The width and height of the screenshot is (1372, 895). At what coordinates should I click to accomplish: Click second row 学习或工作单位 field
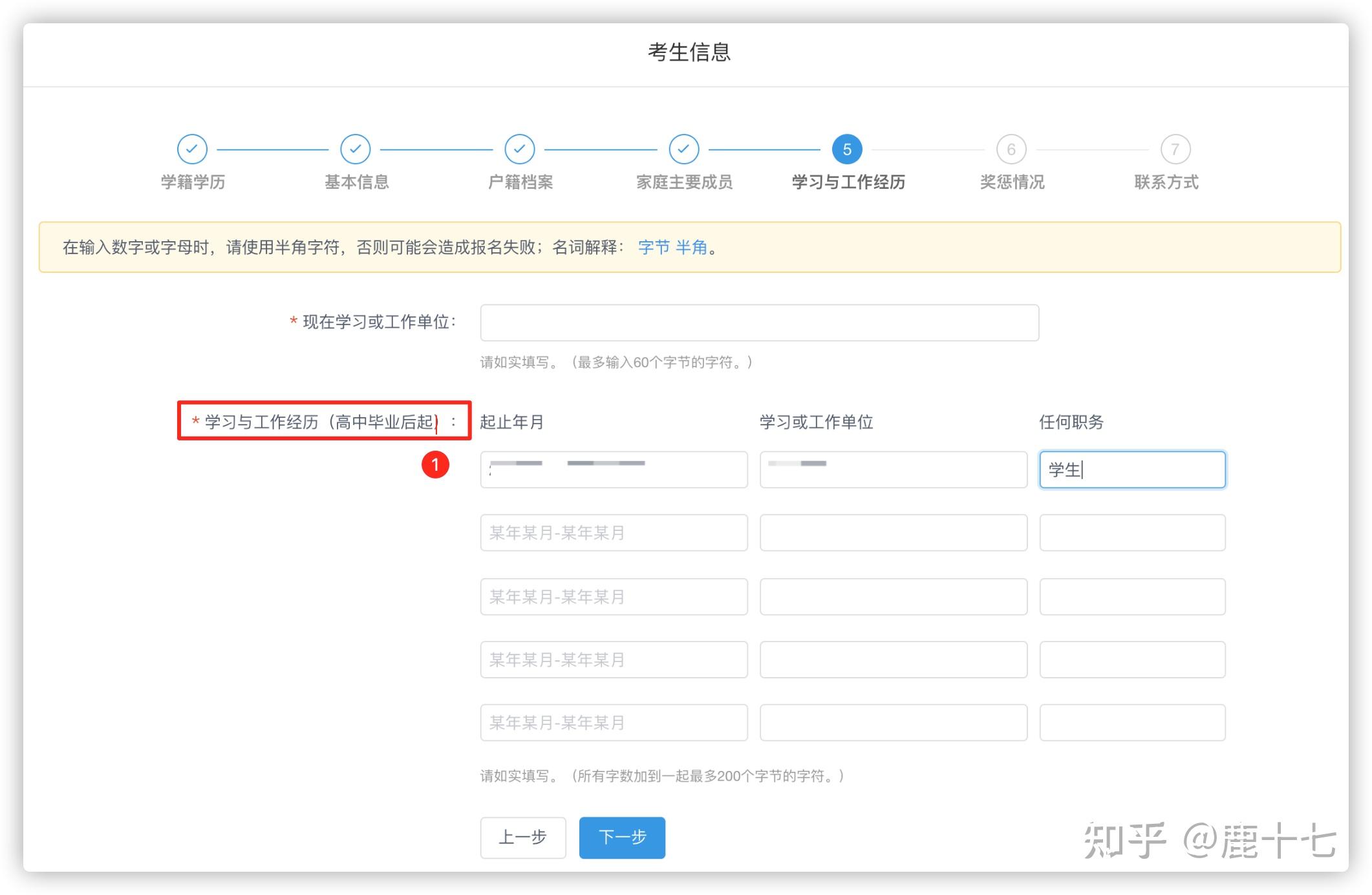coord(893,533)
